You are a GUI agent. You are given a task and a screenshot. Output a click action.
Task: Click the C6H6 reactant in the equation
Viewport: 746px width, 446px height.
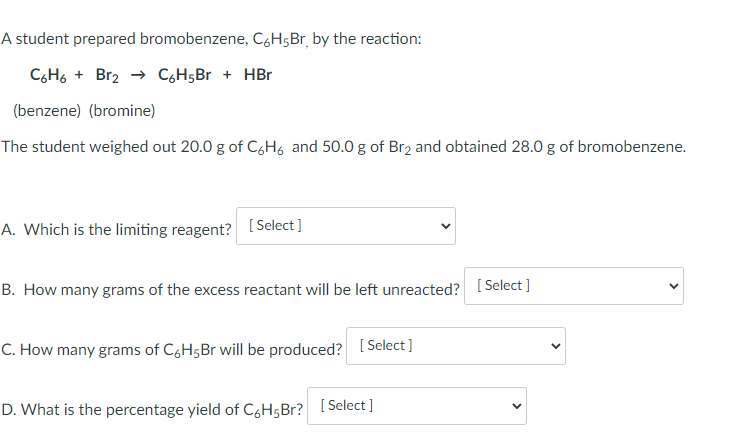[x=49, y=76]
